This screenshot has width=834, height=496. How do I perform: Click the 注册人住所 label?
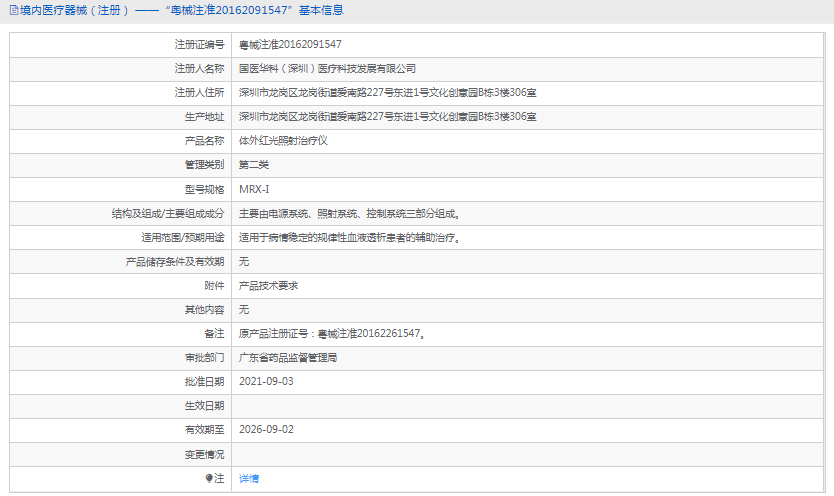[199, 93]
